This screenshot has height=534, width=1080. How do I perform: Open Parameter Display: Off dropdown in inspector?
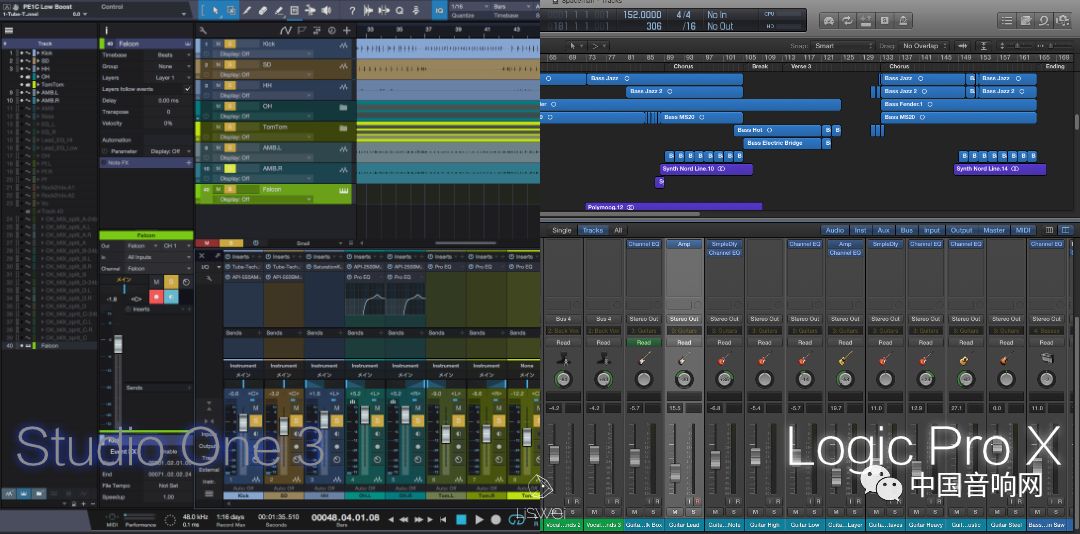(x=168, y=151)
